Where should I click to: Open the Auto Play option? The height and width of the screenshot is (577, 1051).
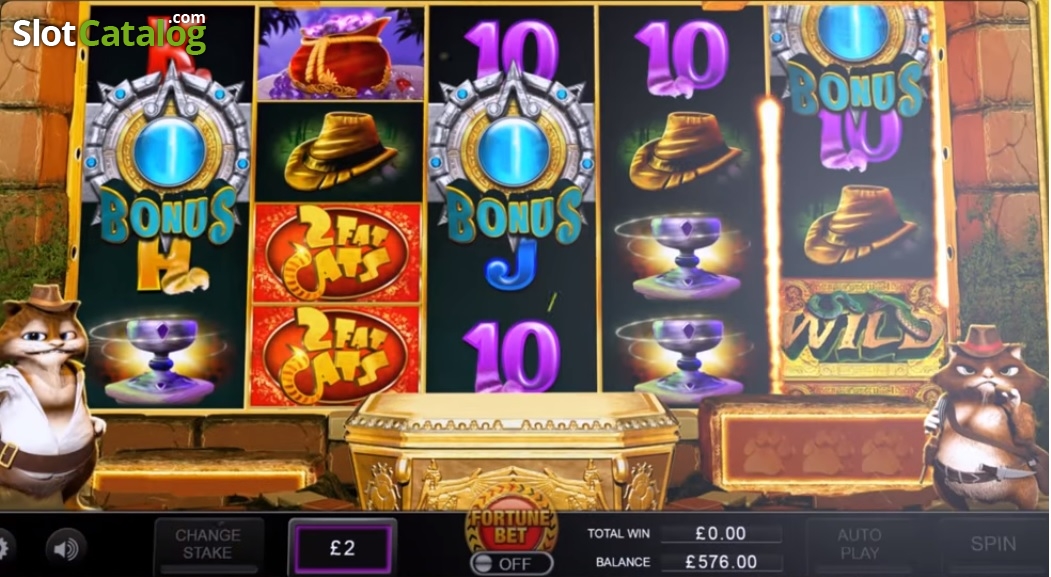point(859,544)
